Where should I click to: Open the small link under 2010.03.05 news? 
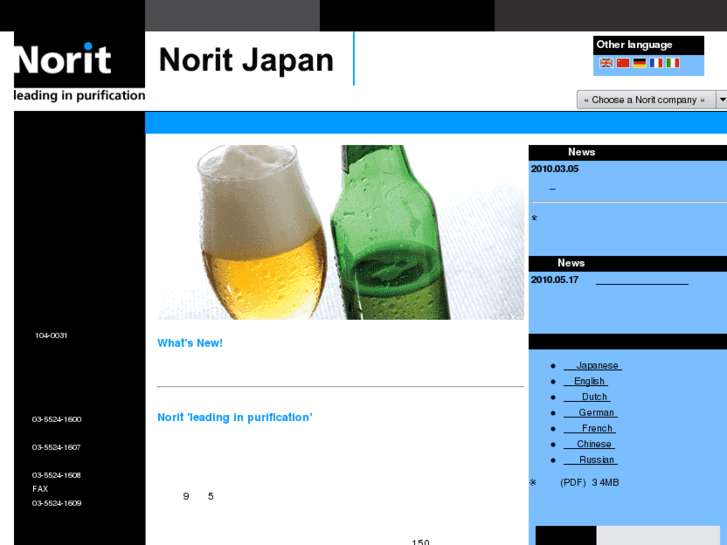(x=552, y=189)
